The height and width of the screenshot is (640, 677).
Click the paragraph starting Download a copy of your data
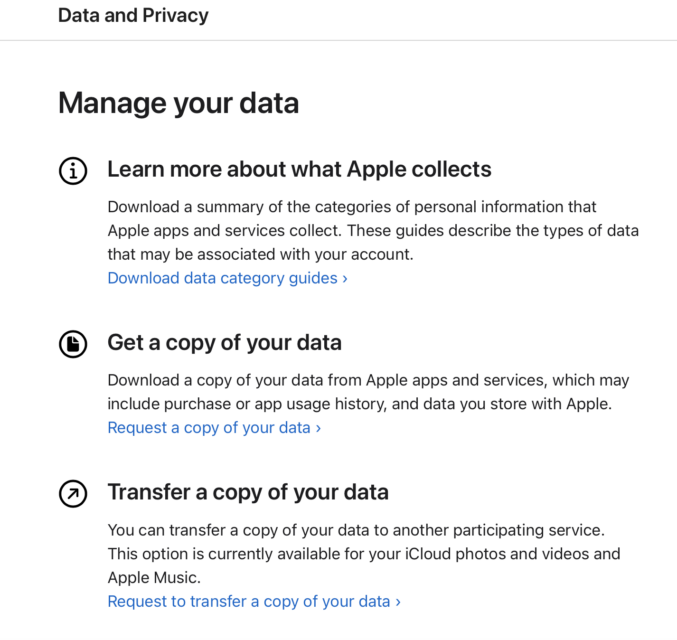368,392
